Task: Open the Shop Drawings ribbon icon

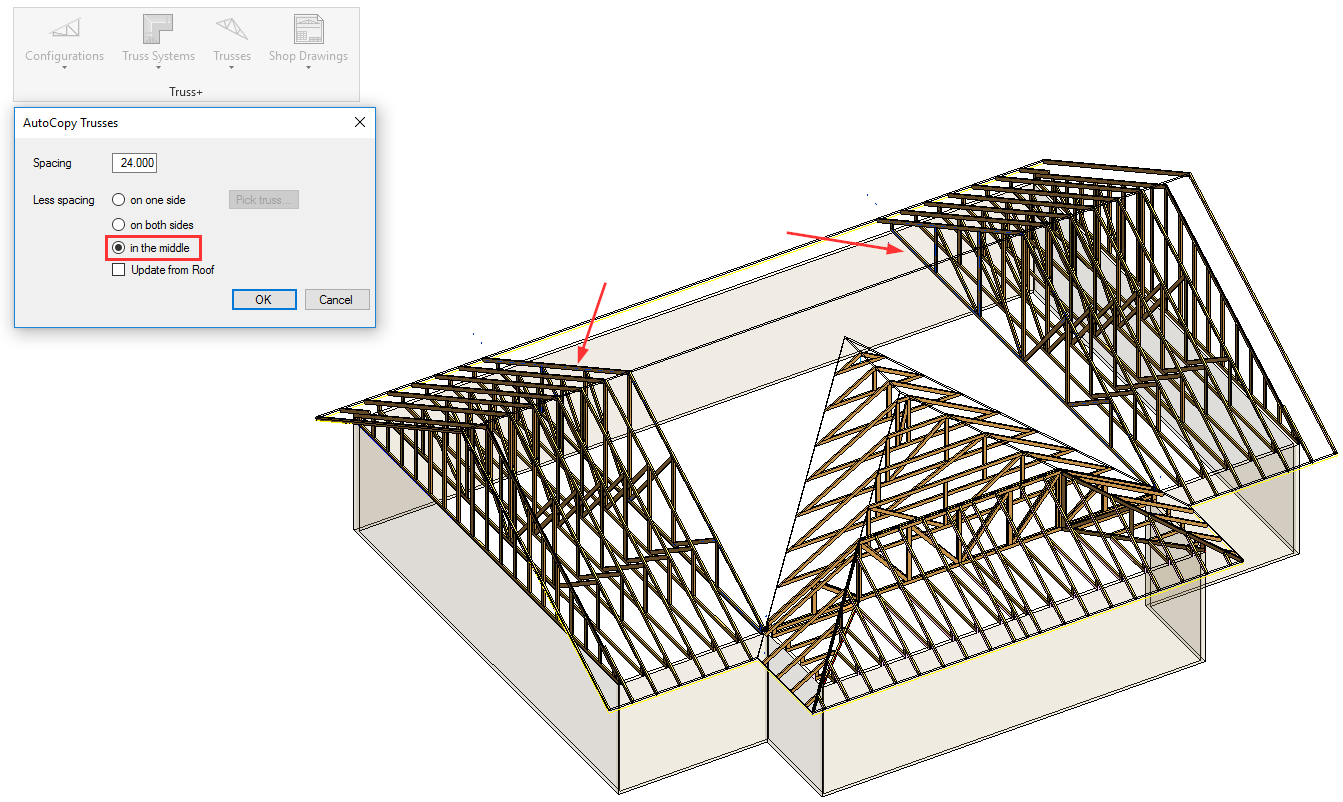Action: coord(308,28)
